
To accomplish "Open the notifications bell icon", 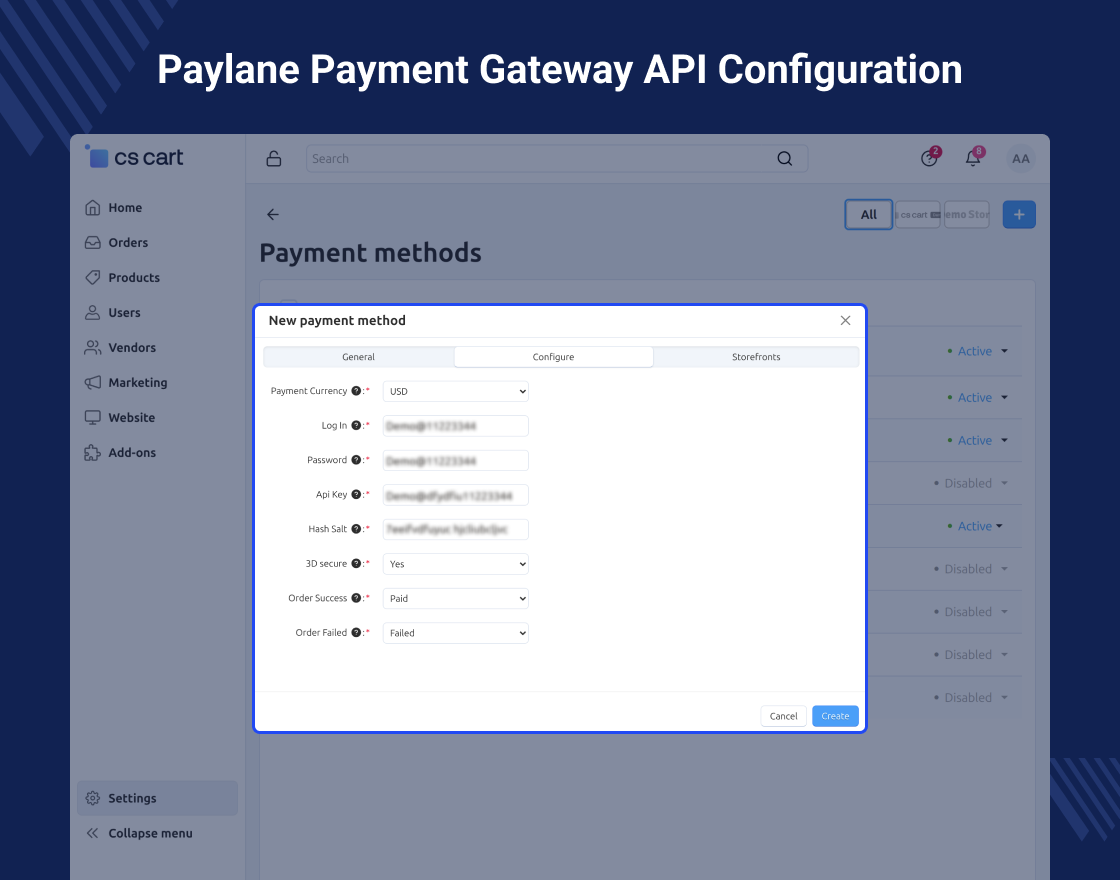I will coord(974,158).
